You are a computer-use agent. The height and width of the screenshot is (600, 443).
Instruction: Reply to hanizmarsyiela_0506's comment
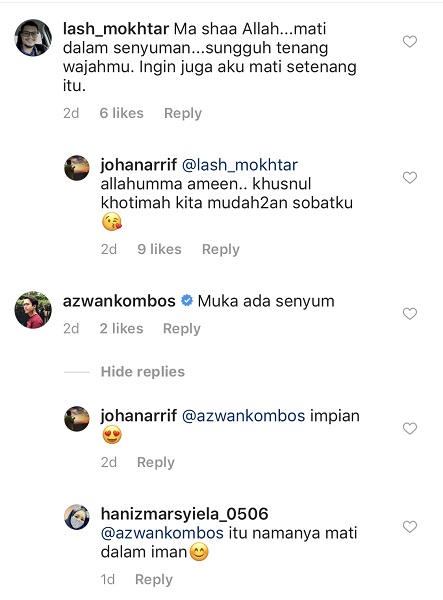click(x=154, y=579)
